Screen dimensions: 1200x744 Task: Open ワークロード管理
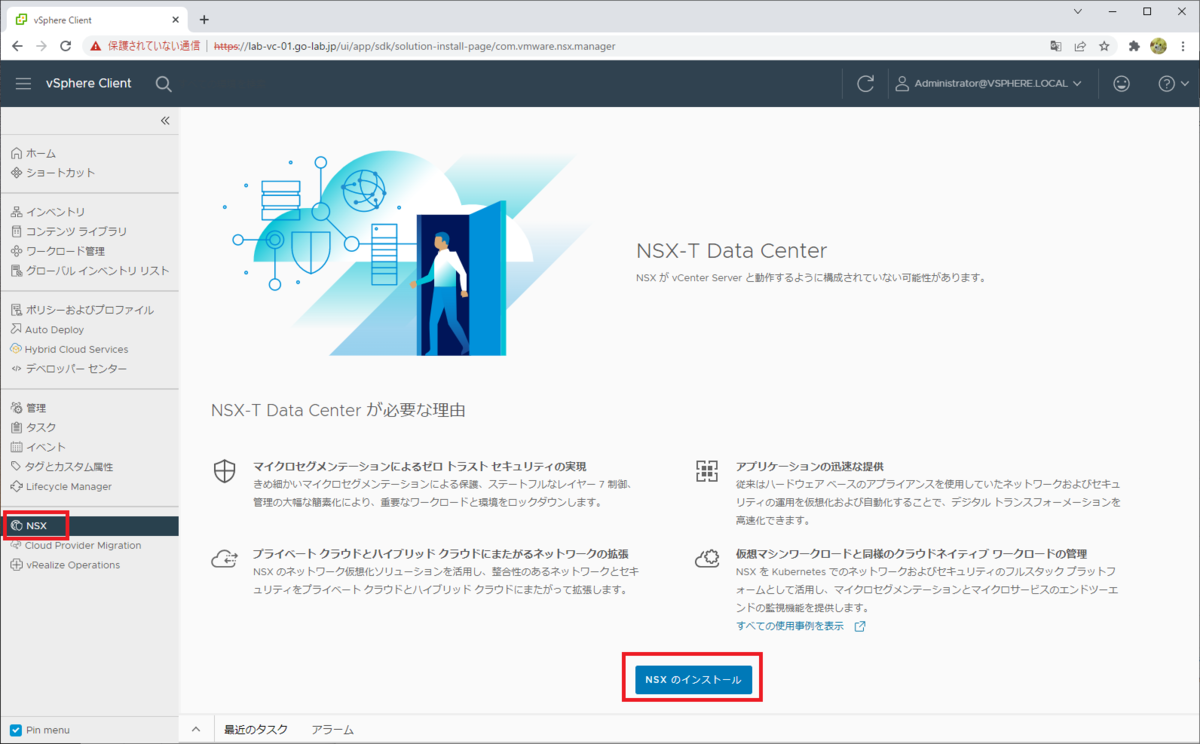tap(57, 251)
